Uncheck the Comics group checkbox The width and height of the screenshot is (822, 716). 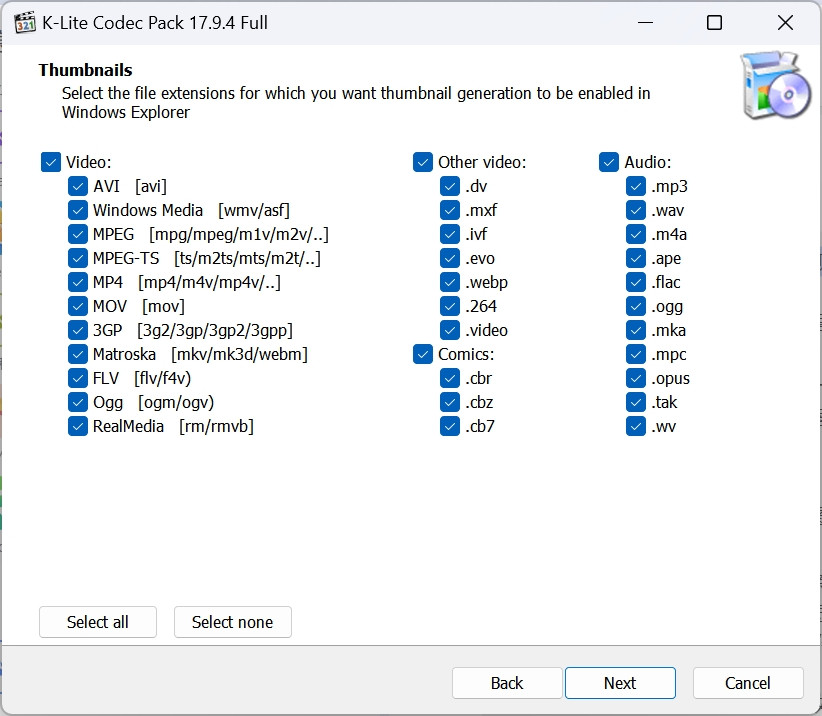423,354
